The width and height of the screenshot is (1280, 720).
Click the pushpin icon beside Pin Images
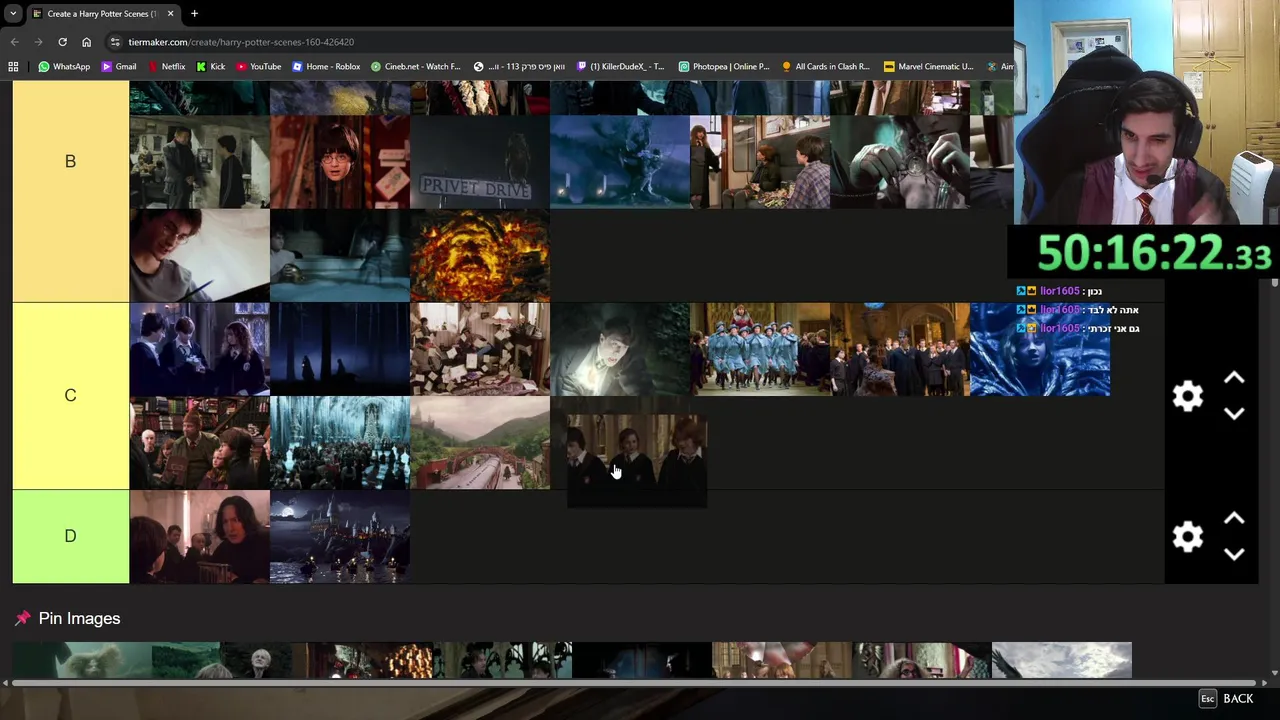pos(22,619)
